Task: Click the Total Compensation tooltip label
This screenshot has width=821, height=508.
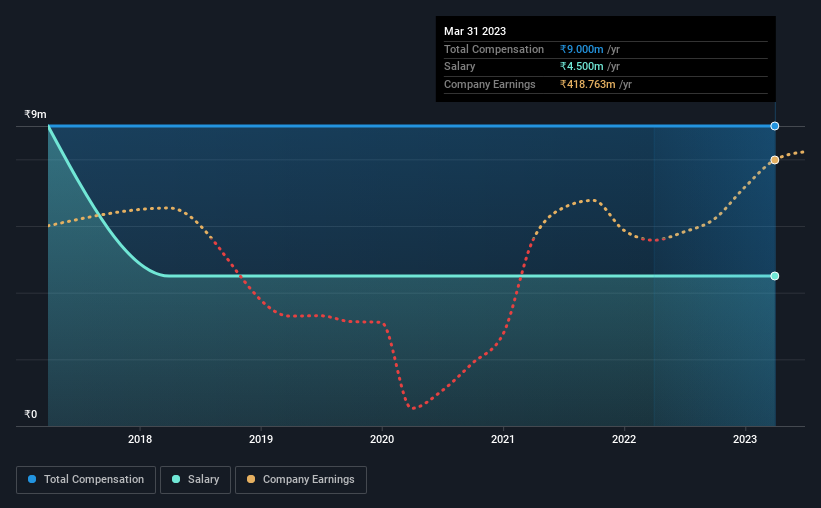Action: [x=494, y=49]
